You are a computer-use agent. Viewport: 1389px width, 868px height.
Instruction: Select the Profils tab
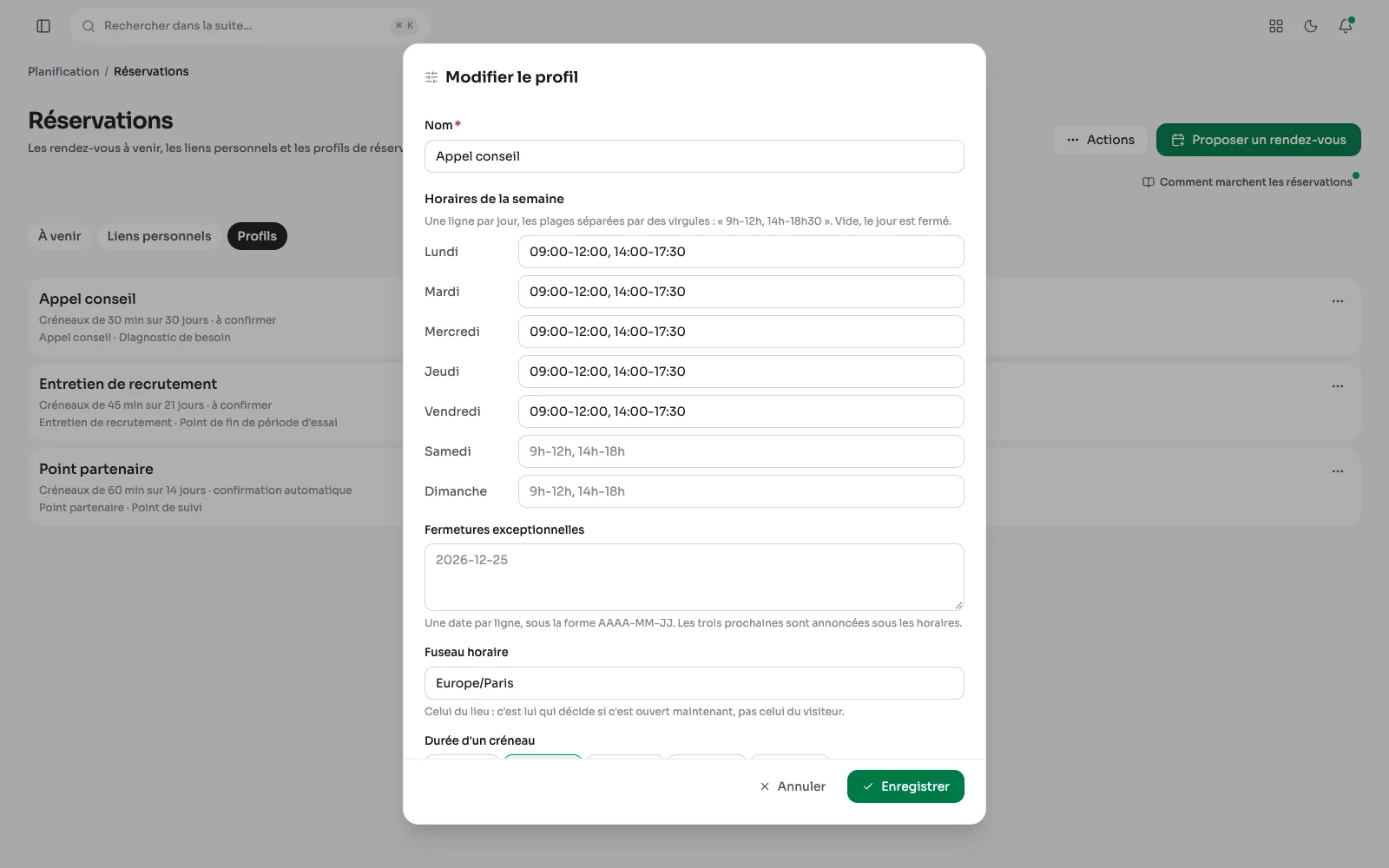pos(257,236)
